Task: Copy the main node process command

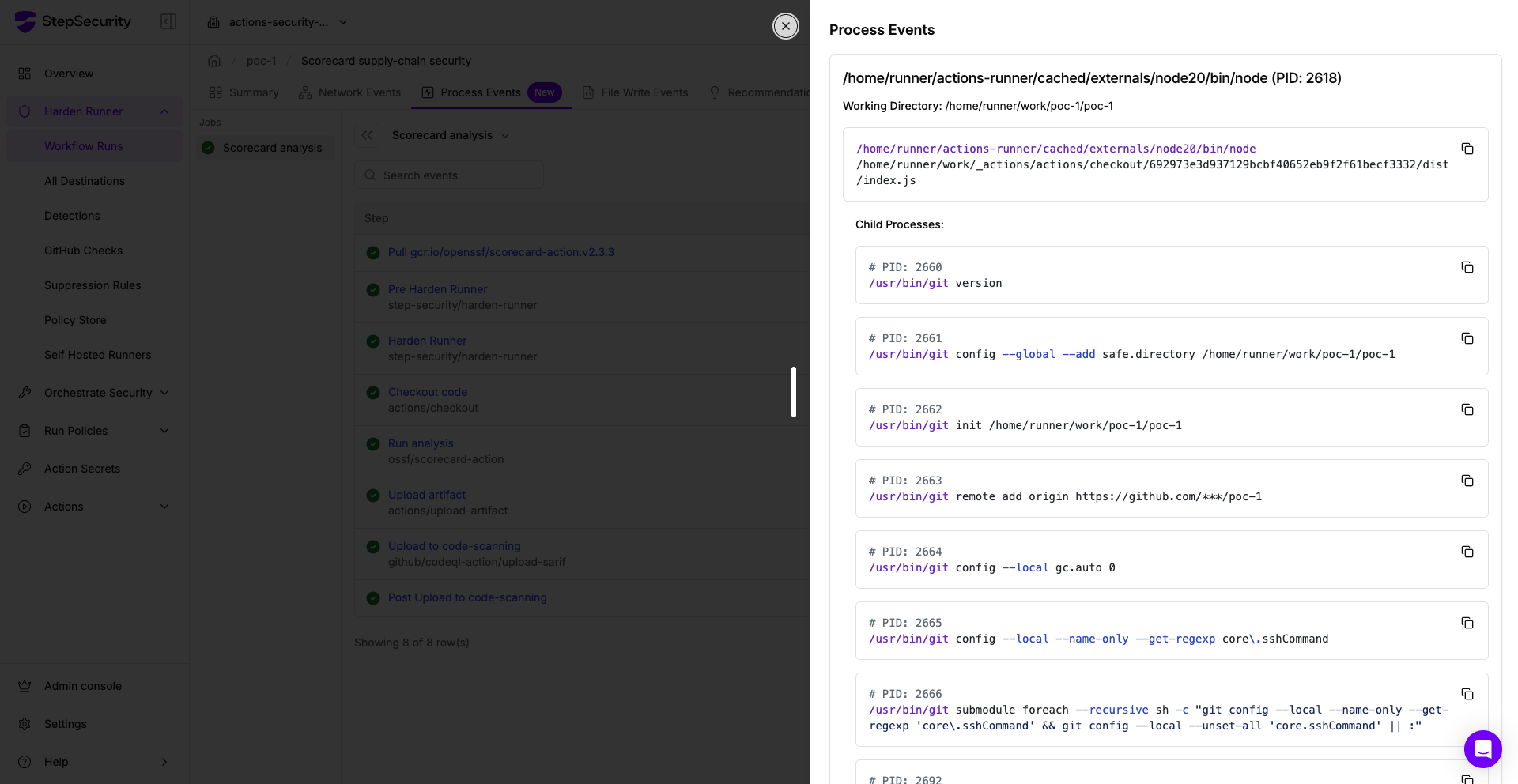Action: point(1467,149)
